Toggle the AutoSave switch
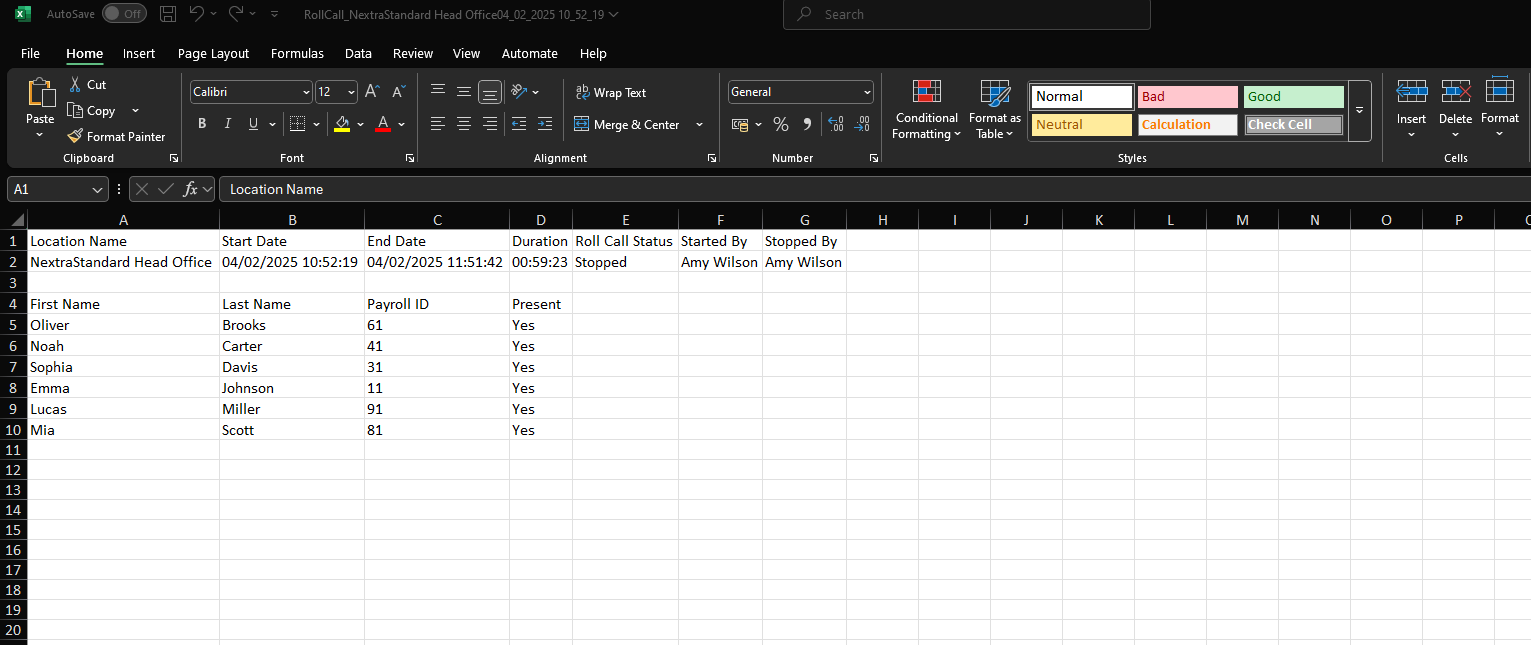 coord(124,14)
